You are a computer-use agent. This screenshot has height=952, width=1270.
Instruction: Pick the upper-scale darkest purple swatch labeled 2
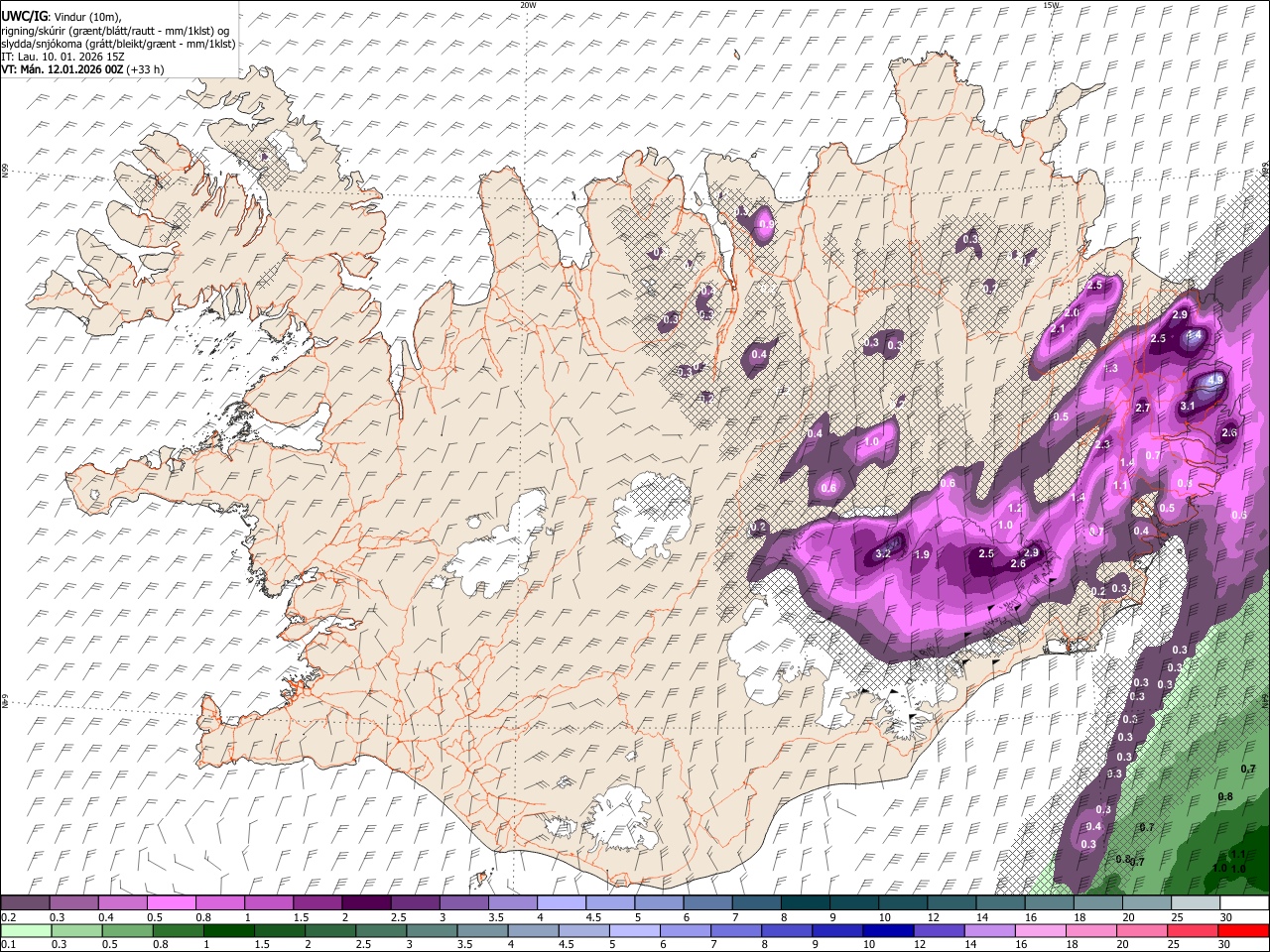point(366,902)
